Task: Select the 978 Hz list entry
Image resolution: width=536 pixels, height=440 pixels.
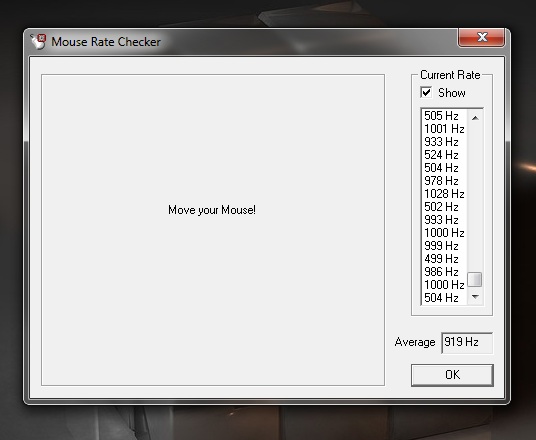Action: [444, 181]
